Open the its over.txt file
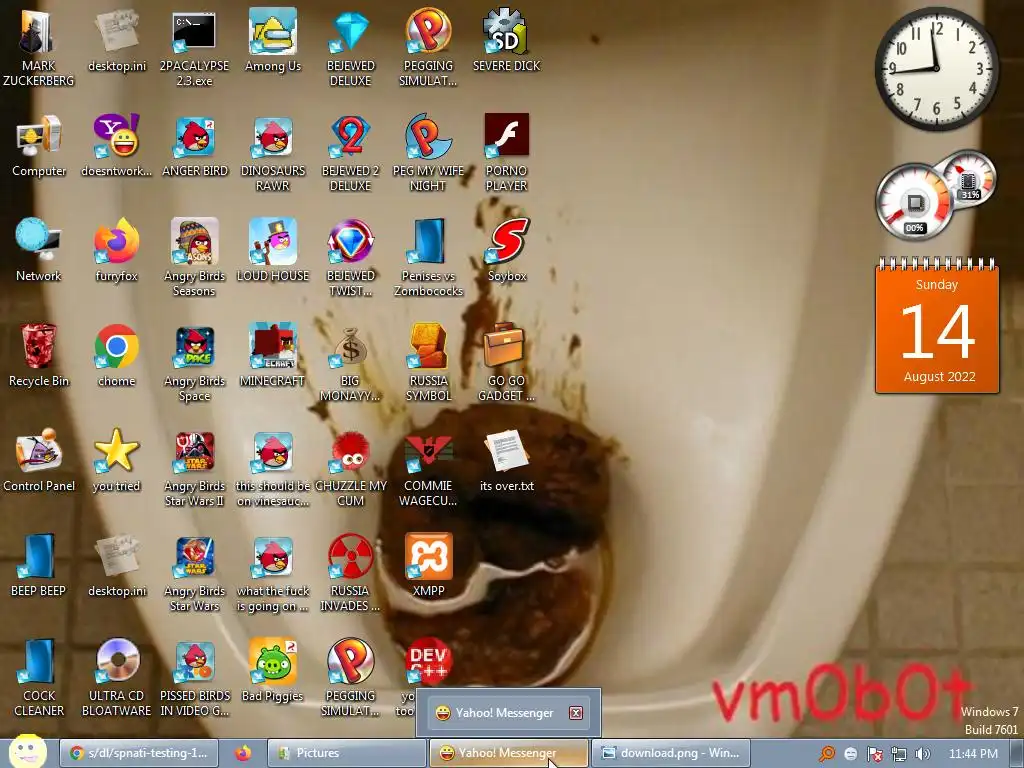This screenshot has height=768, width=1024. [507, 462]
